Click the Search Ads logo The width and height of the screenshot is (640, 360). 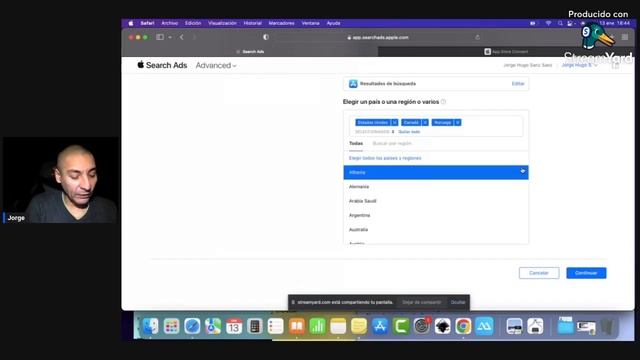162,65
